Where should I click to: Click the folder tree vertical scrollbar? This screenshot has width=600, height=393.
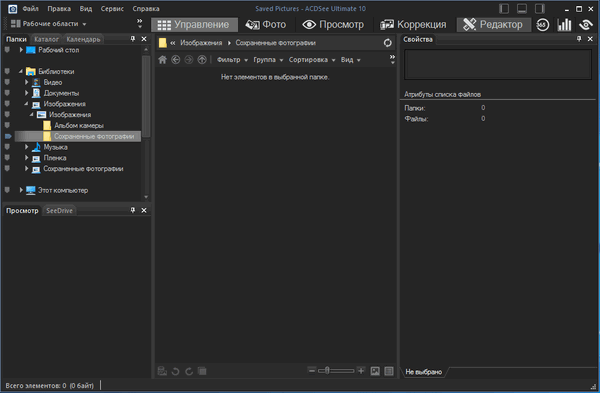pyautogui.click(x=146, y=96)
